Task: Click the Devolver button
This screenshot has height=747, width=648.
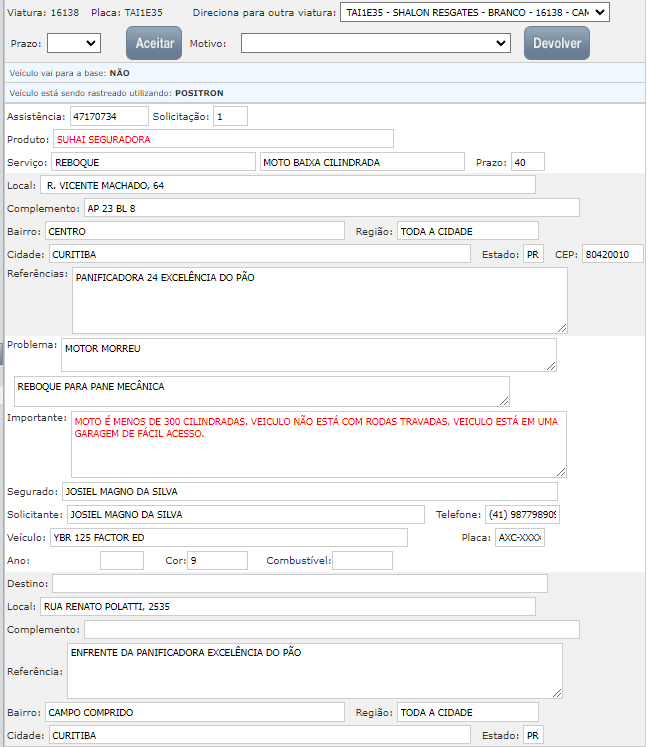Action: (x=557, y=43)
